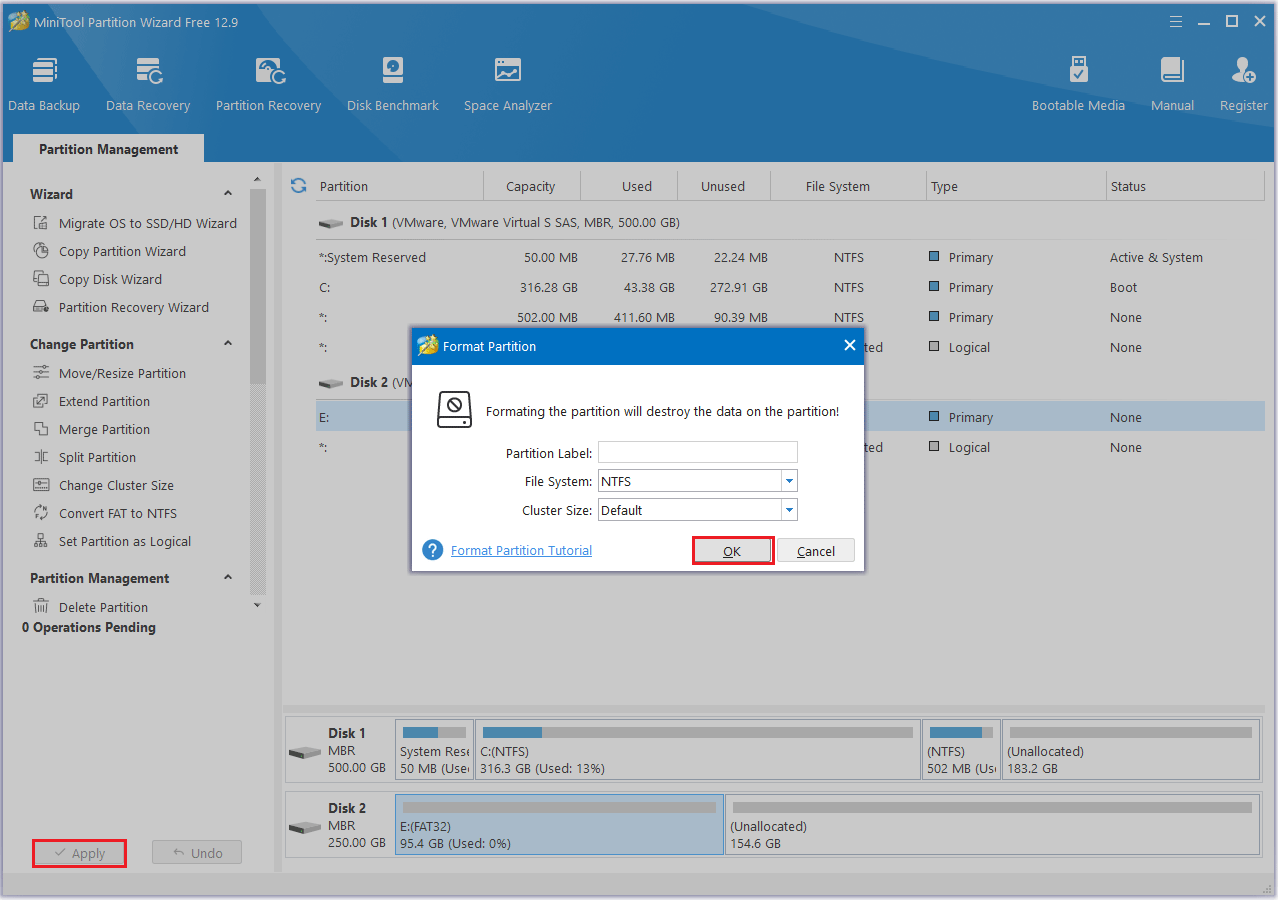Image resolution: width=1278 pixels, height=900 pixels.
Task: Collapse the Partition Management sidebar section
Action: [x=228, y=578]
